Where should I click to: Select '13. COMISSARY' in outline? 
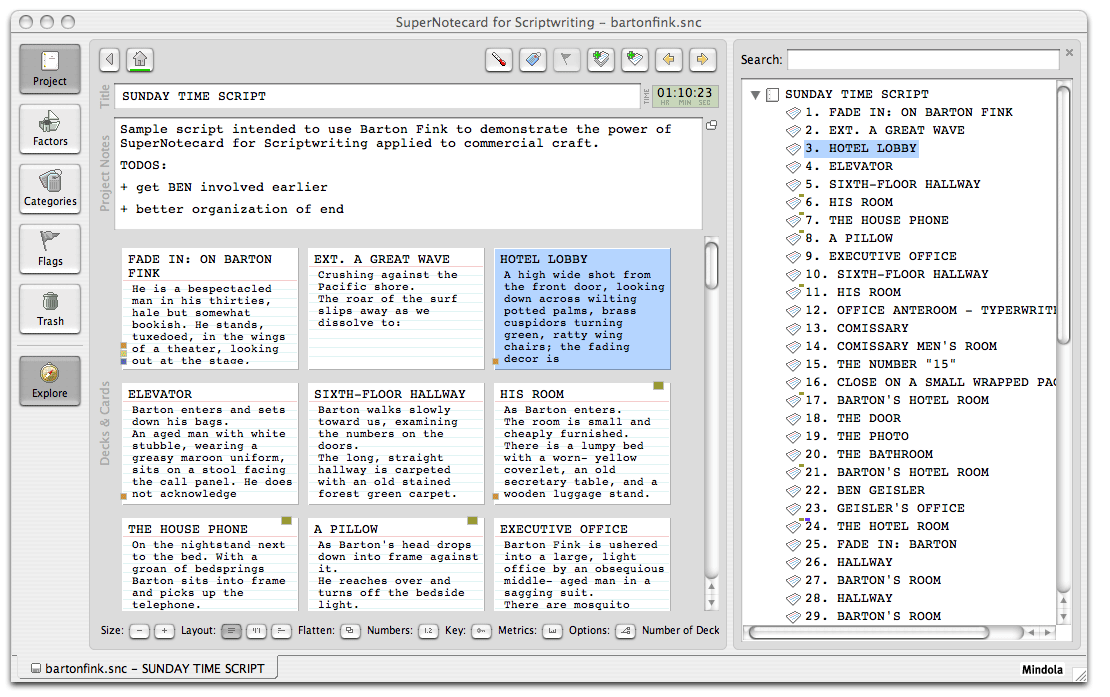pos(857,328)
